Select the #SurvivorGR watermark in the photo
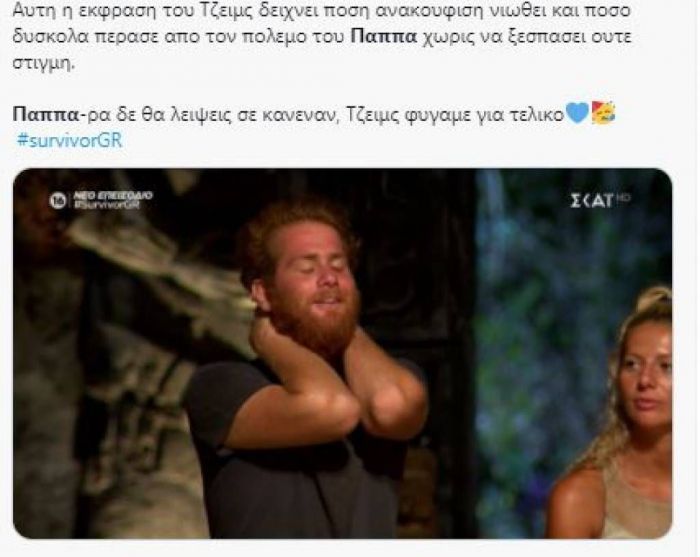The image size is (700, 557). [x=107, y=205]
